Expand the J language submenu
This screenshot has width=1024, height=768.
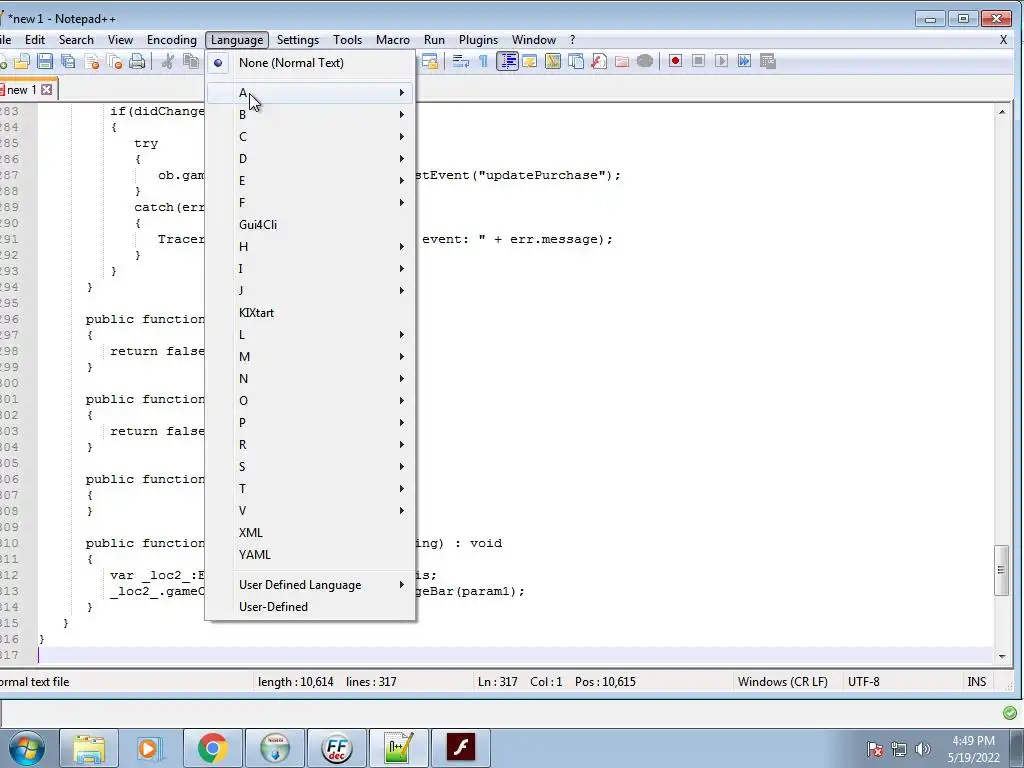310,291
